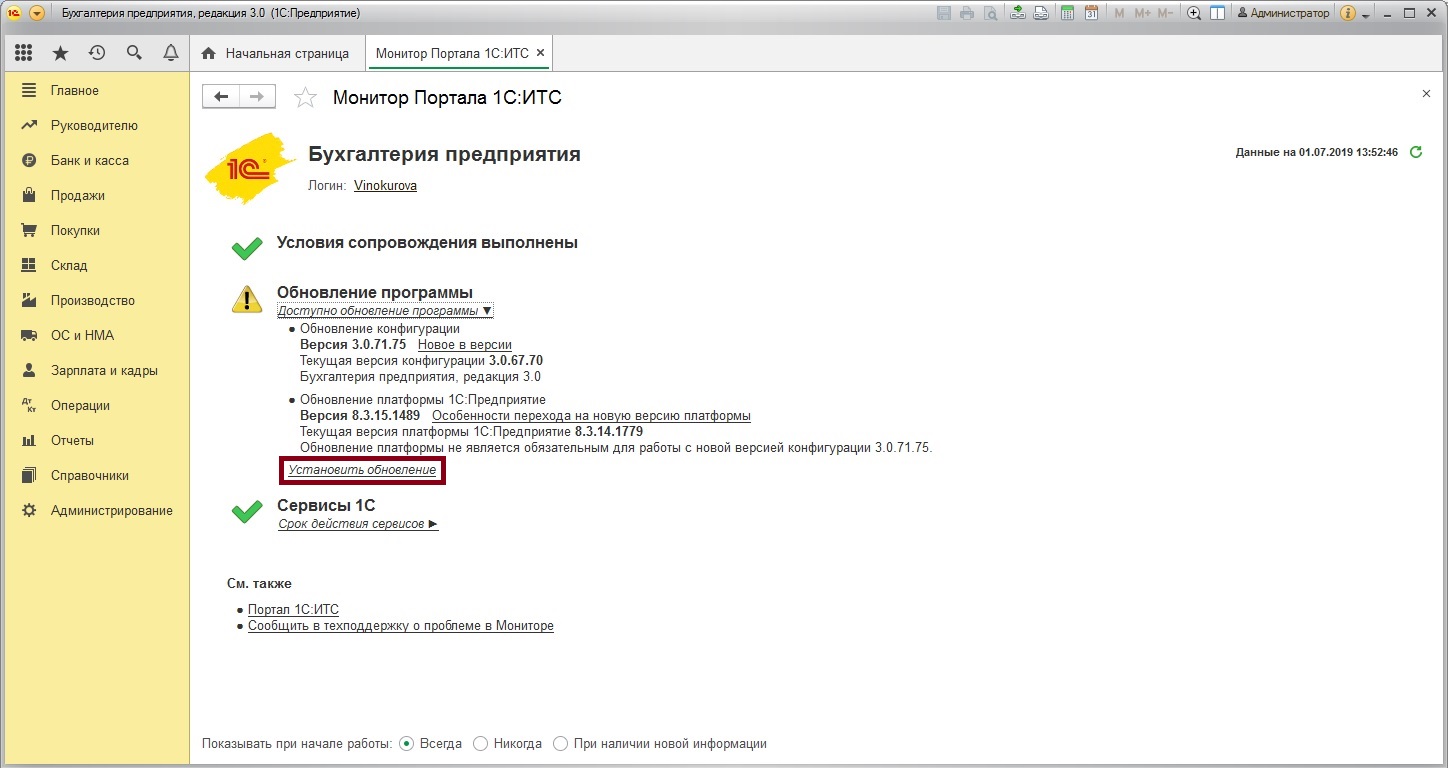Click the Zoom magnifier icon
Screen dimensions: 1448x768
pyautogui.click(x=1194, y=13)
